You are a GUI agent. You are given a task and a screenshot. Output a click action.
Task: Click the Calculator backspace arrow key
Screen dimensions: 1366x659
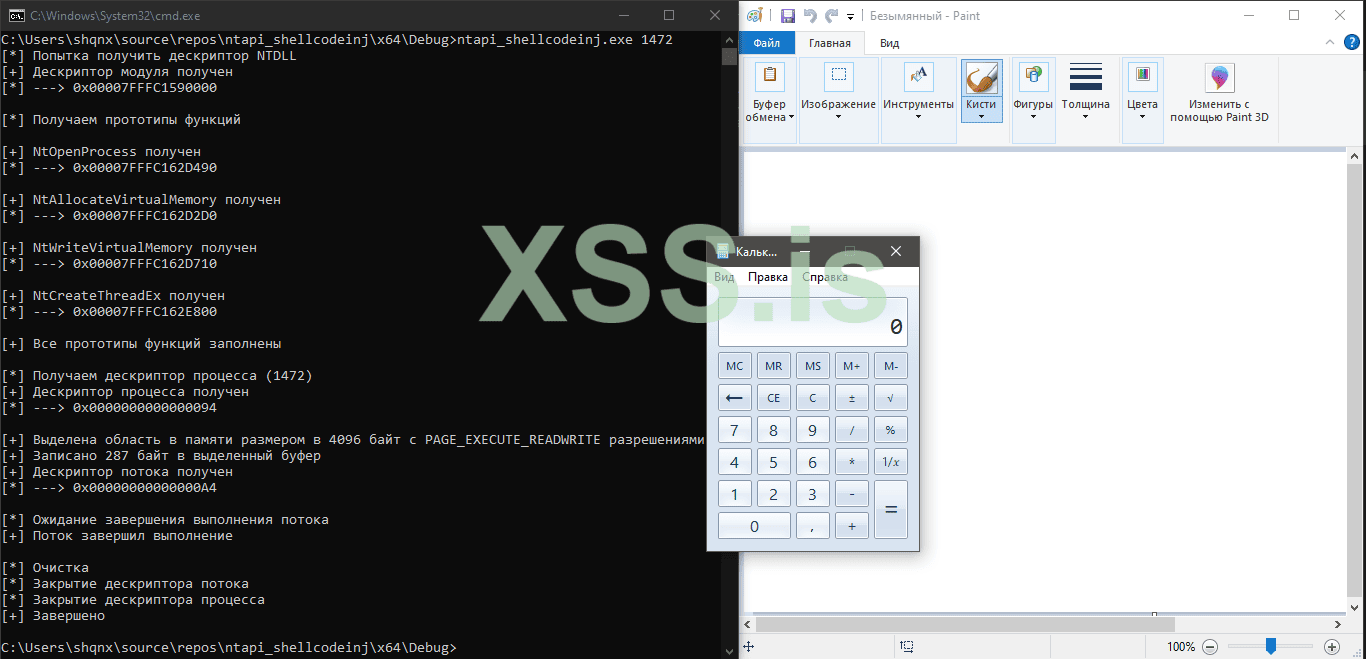point(735,398)
